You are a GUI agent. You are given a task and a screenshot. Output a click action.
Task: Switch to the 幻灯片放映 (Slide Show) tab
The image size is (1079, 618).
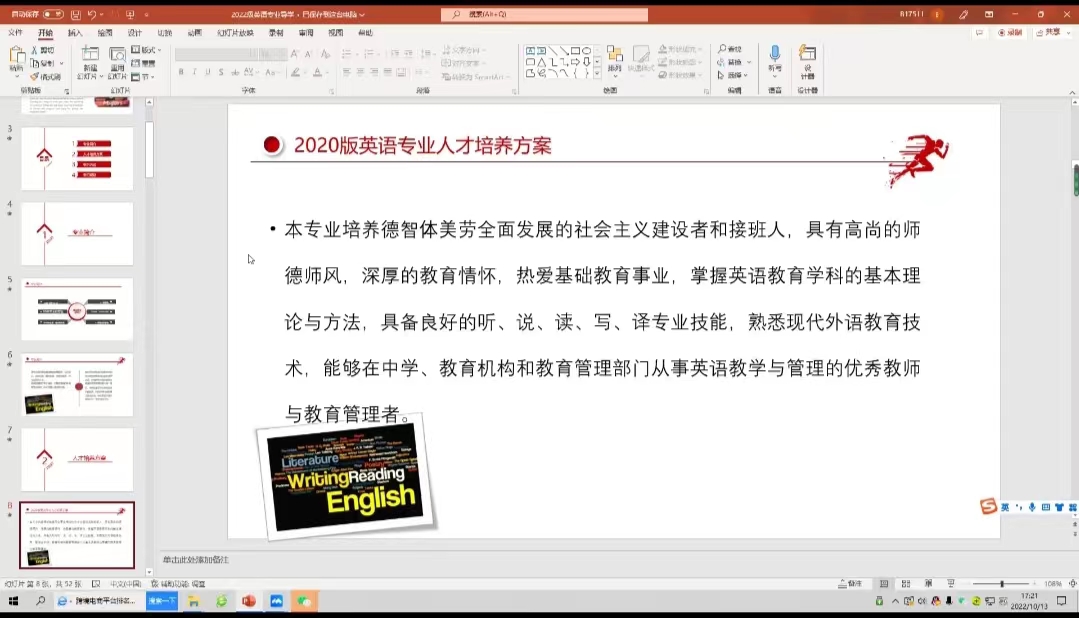pos(235,33)
